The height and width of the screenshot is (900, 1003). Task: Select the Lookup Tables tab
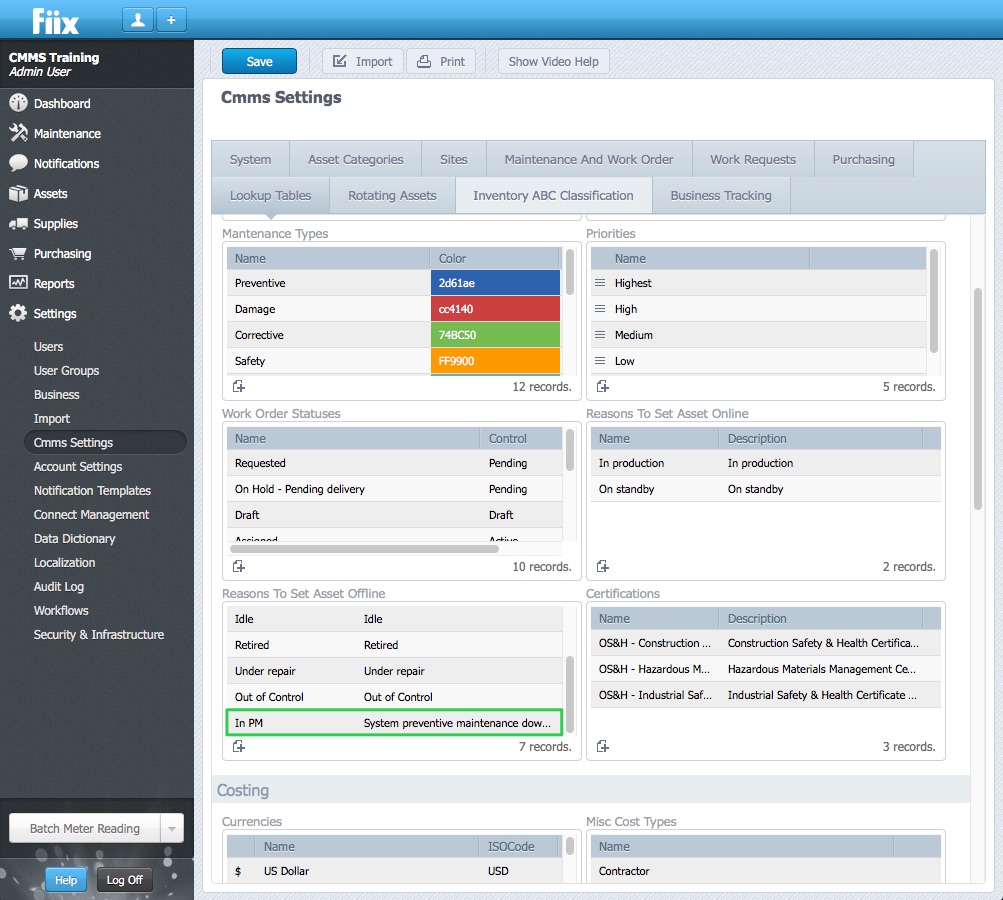tap(271, 196)
